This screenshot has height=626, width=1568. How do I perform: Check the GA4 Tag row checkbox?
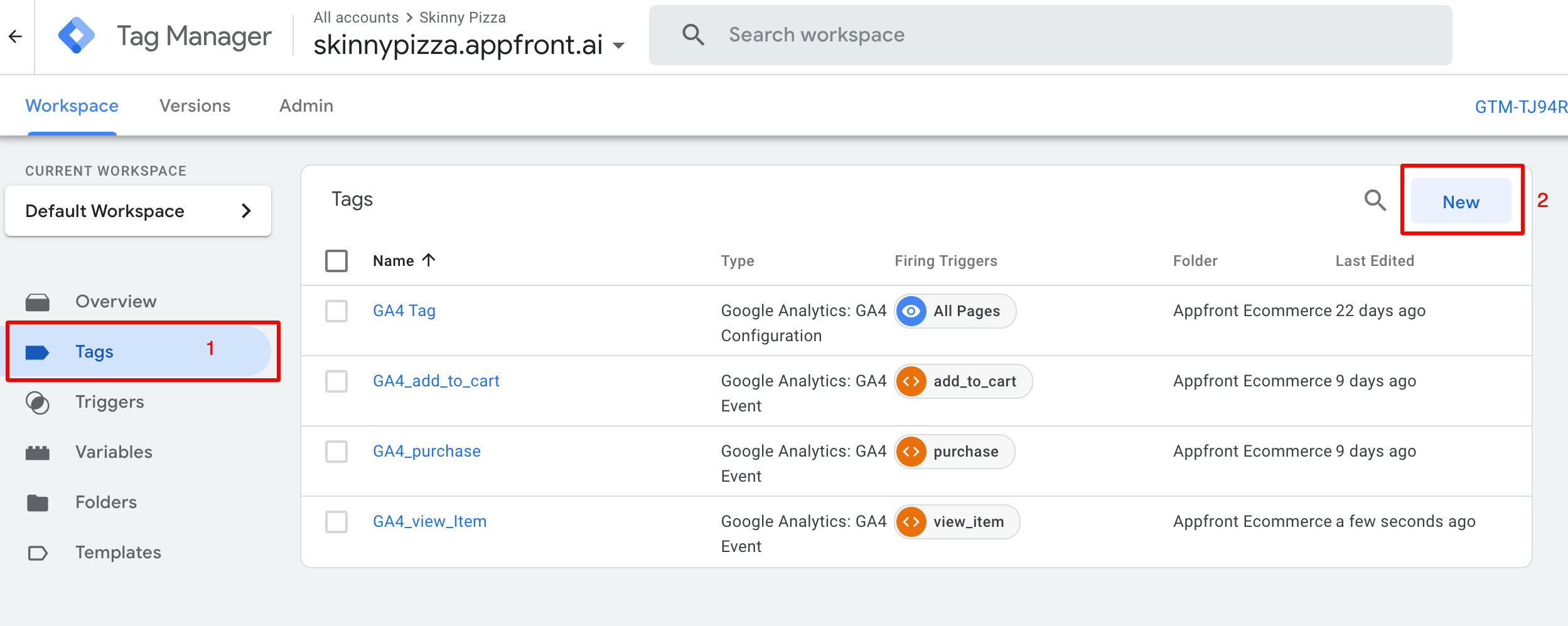[x=336, y=311]
